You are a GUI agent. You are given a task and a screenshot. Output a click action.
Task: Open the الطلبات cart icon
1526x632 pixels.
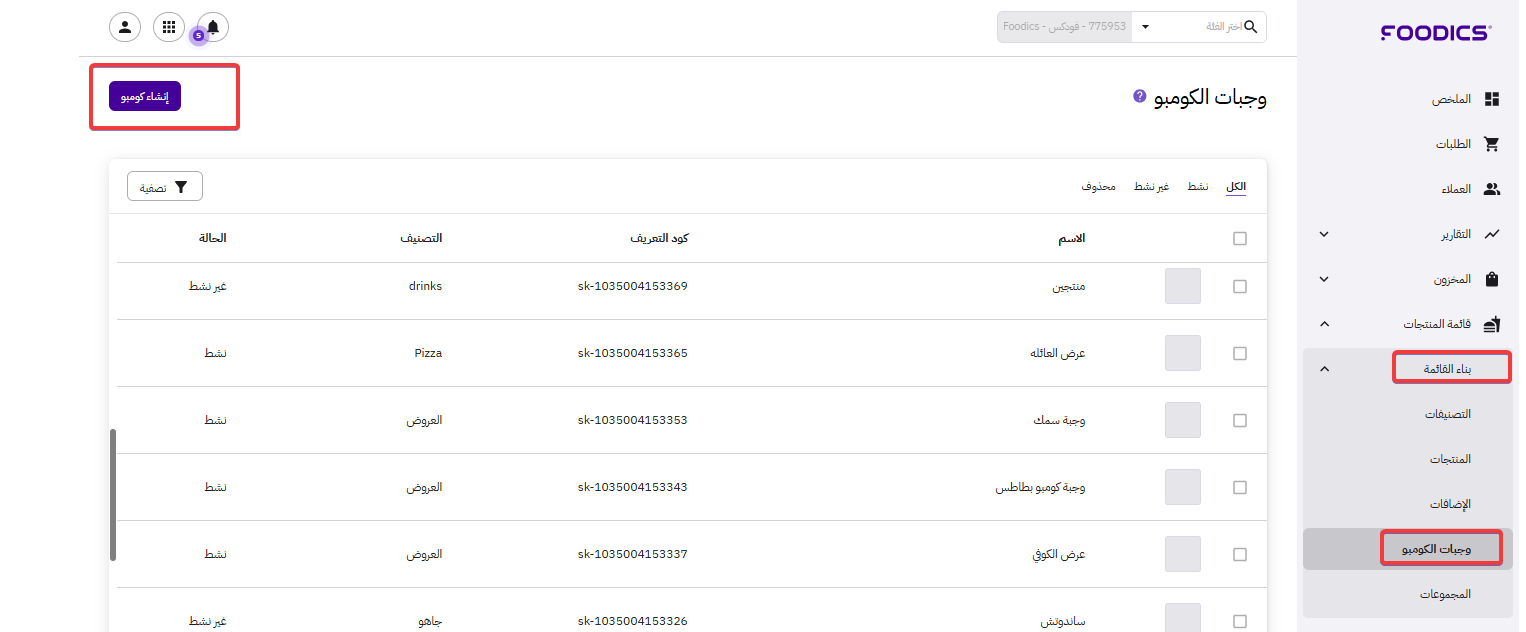[1492, 144]
